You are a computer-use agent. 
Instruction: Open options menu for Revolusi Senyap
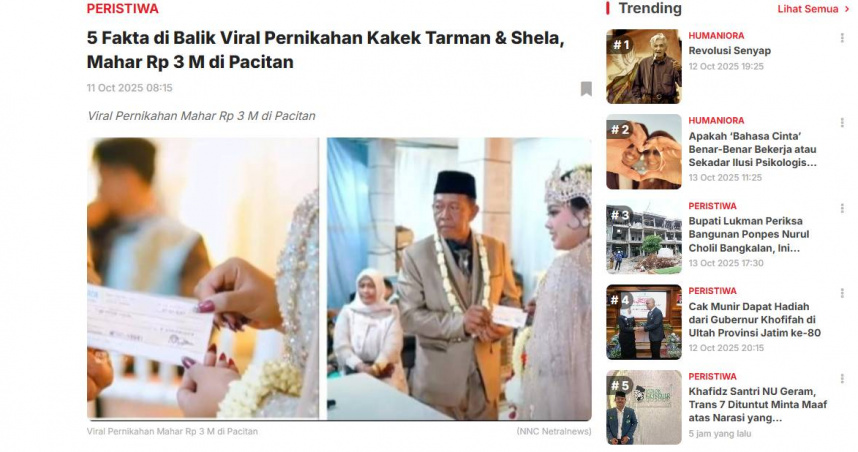click(842, 38)
